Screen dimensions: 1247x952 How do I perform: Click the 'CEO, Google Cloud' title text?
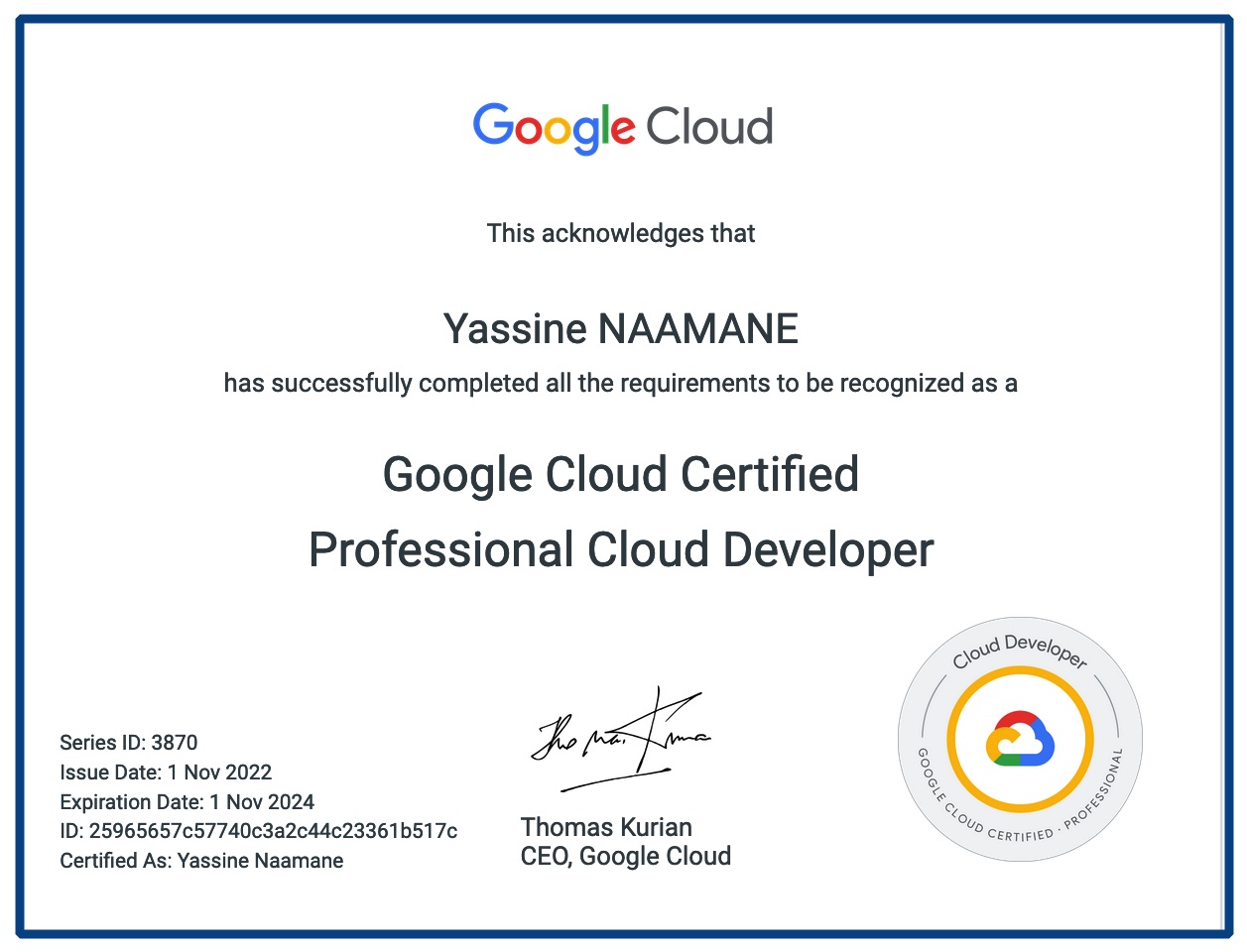pyautogui.click(x=625, y=857)
